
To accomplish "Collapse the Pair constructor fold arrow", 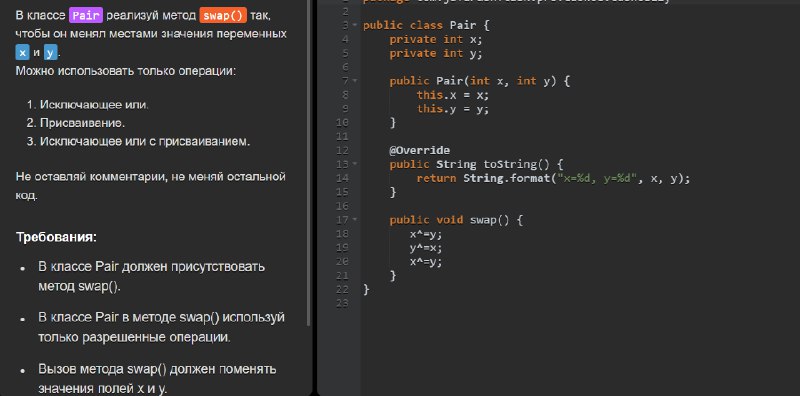I will click(x=355, y=81).
